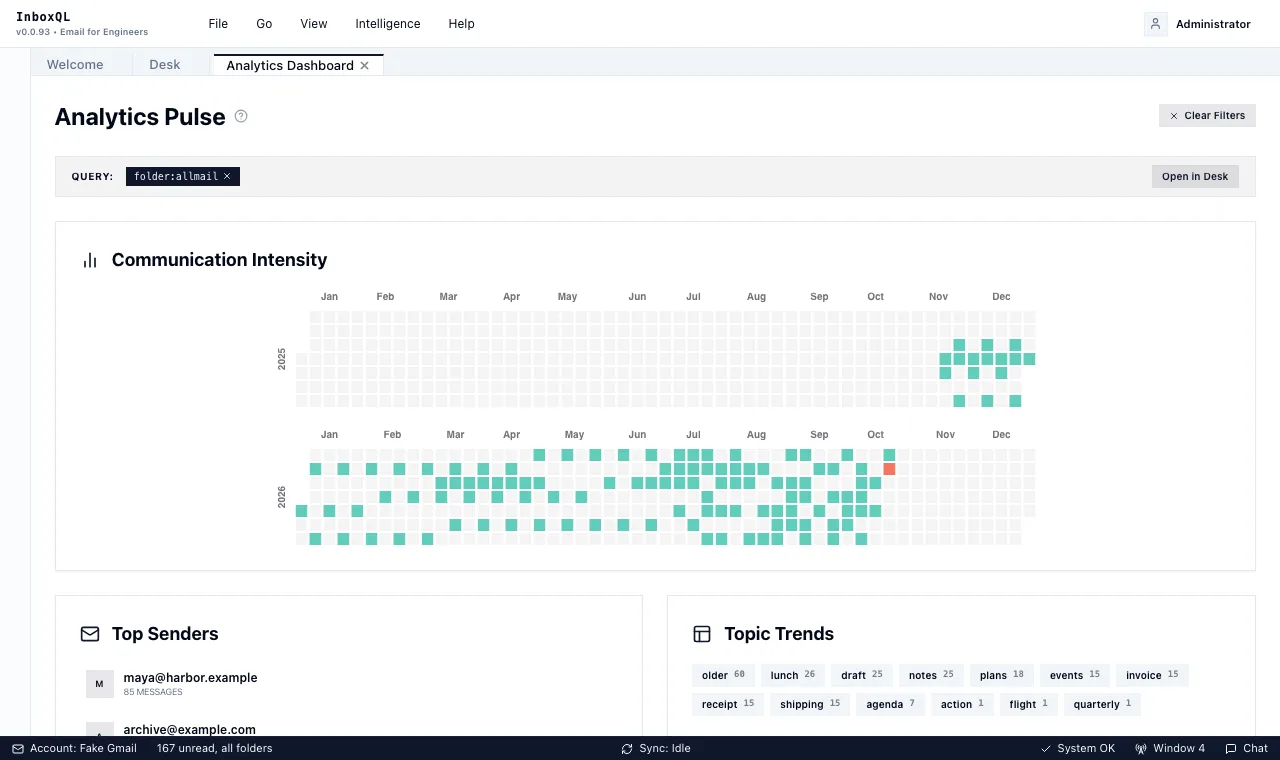Select the 'notes 25' topic tag
The image size is (1280, 760).
pyautogui.click(x=931, y=675)
